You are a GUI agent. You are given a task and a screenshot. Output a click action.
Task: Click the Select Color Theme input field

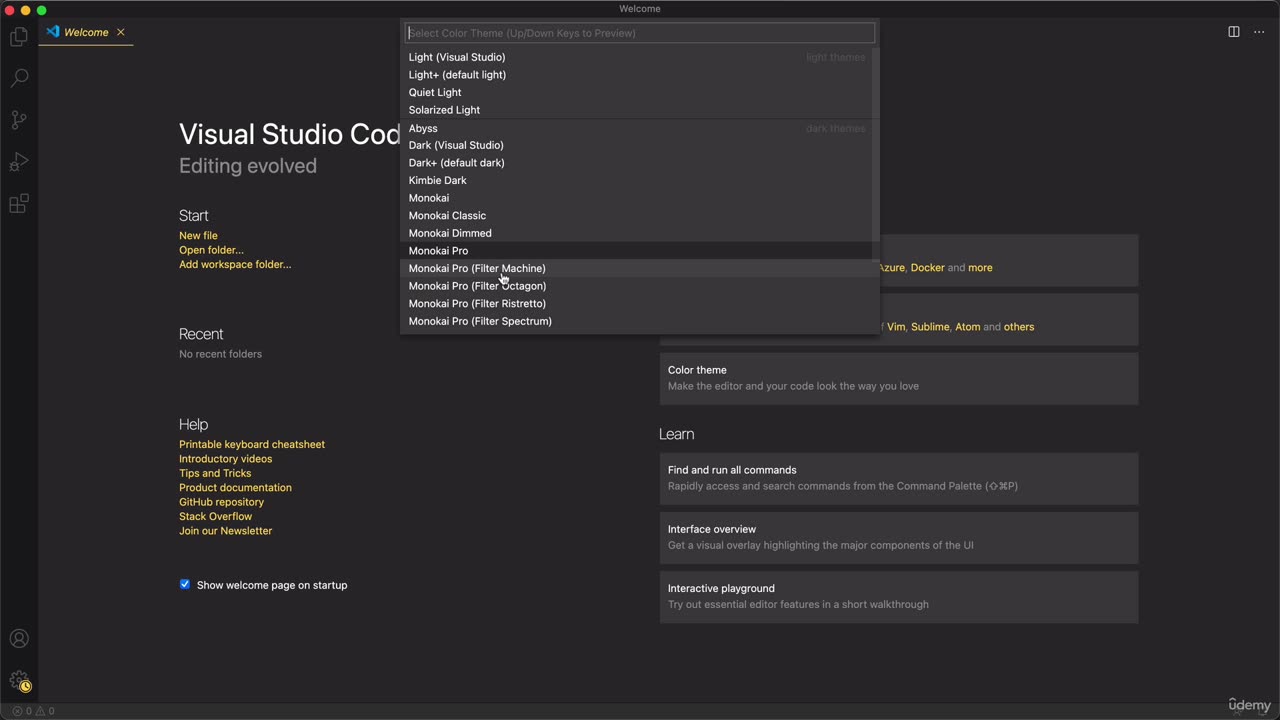tap(640, 33)
